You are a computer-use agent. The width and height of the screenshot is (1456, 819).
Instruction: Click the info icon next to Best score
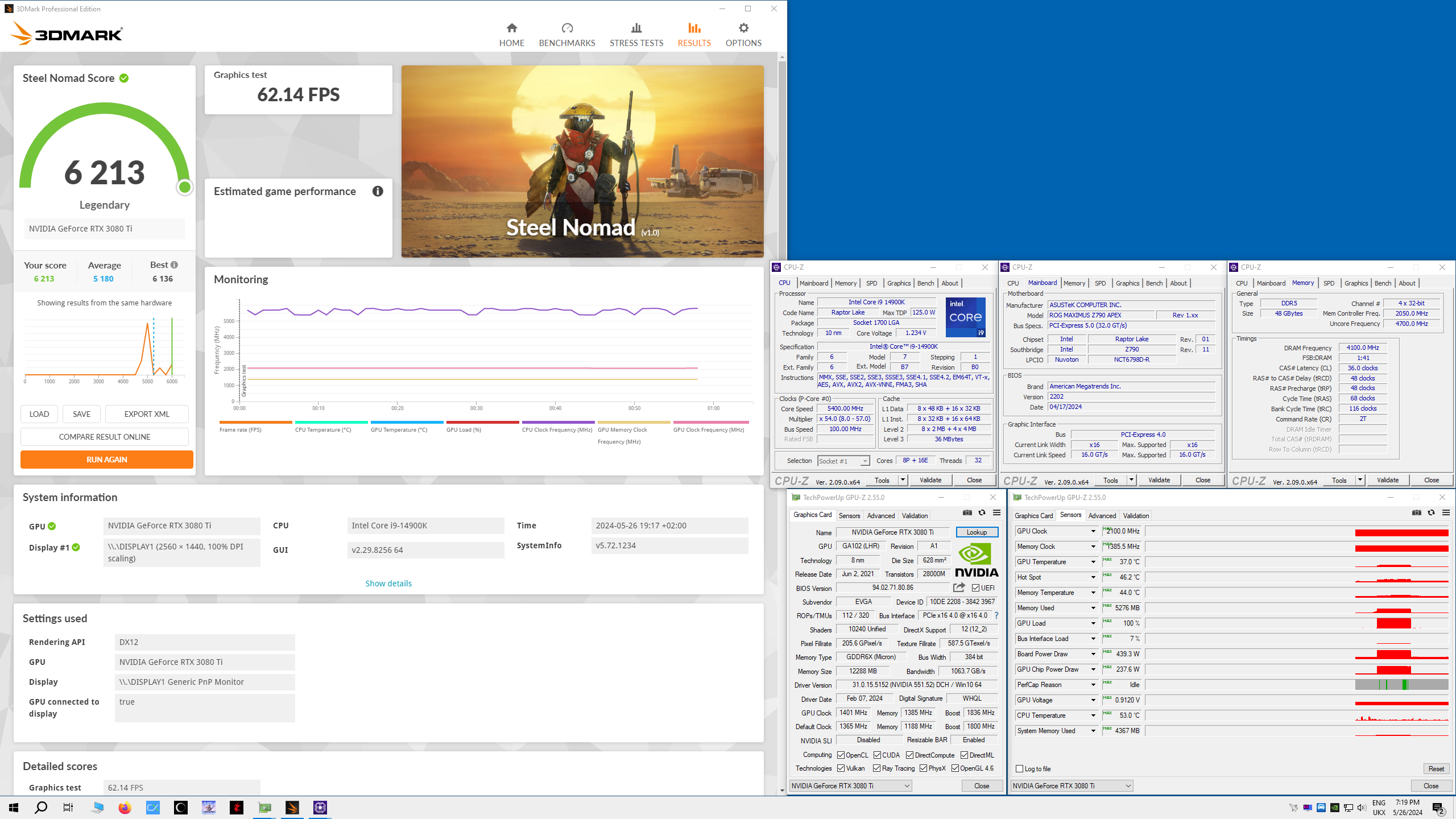click(x=175, y=264)
